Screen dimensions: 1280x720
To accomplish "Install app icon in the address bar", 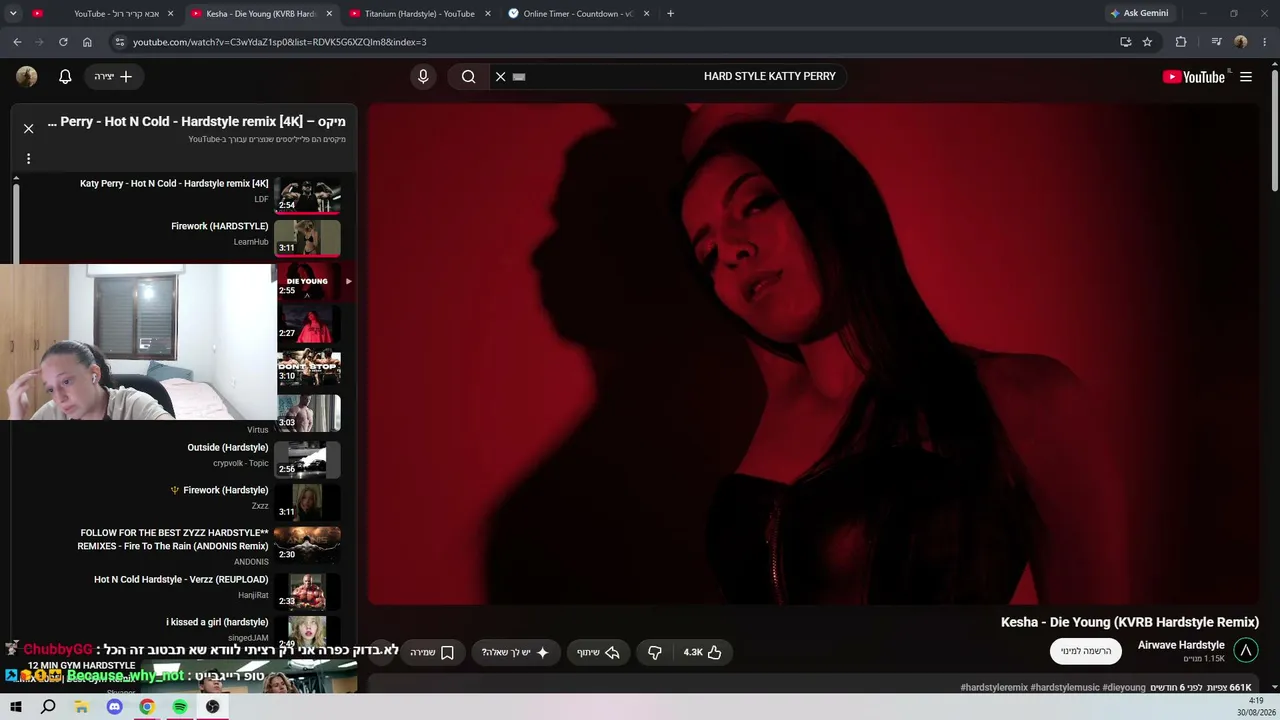I will click(x=1126, y=42).
